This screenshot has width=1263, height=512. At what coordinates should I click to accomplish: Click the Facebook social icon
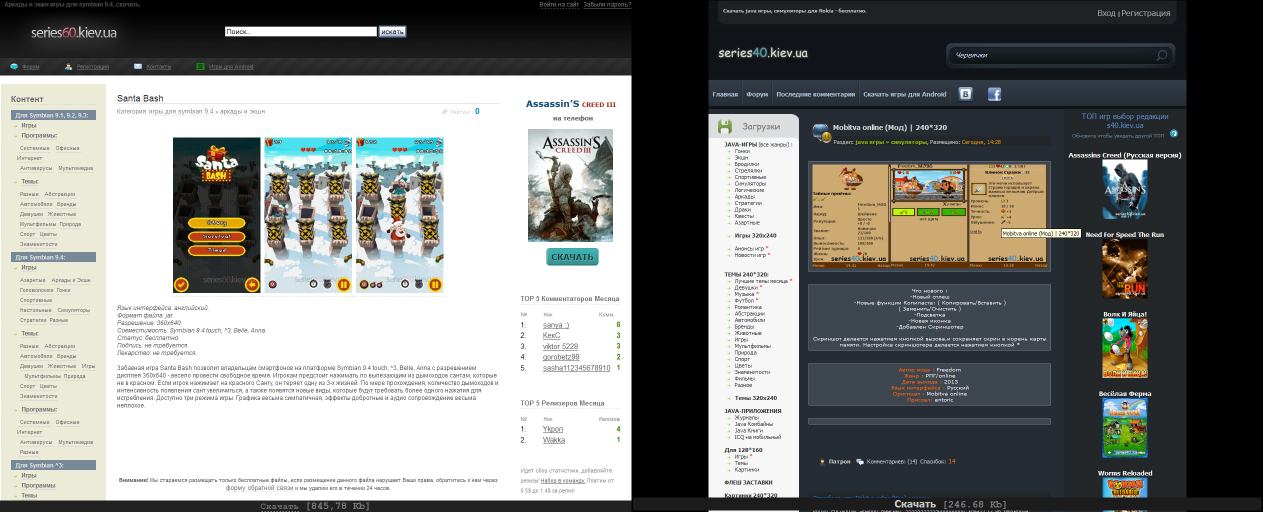coord(994,94)
